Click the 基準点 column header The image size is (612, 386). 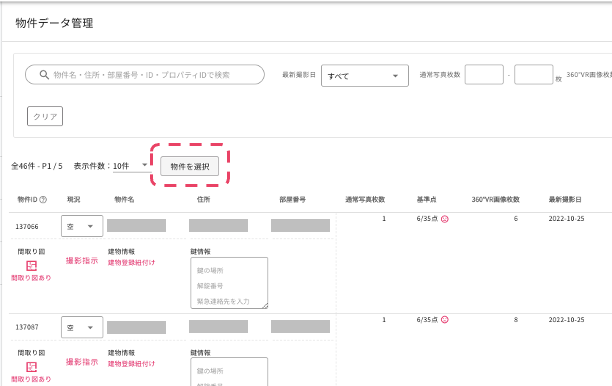427,199
